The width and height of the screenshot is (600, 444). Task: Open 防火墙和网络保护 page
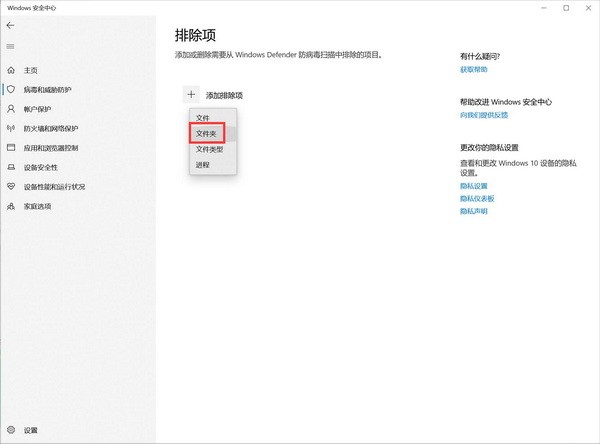pyautogui.click(x=51, y=129)
